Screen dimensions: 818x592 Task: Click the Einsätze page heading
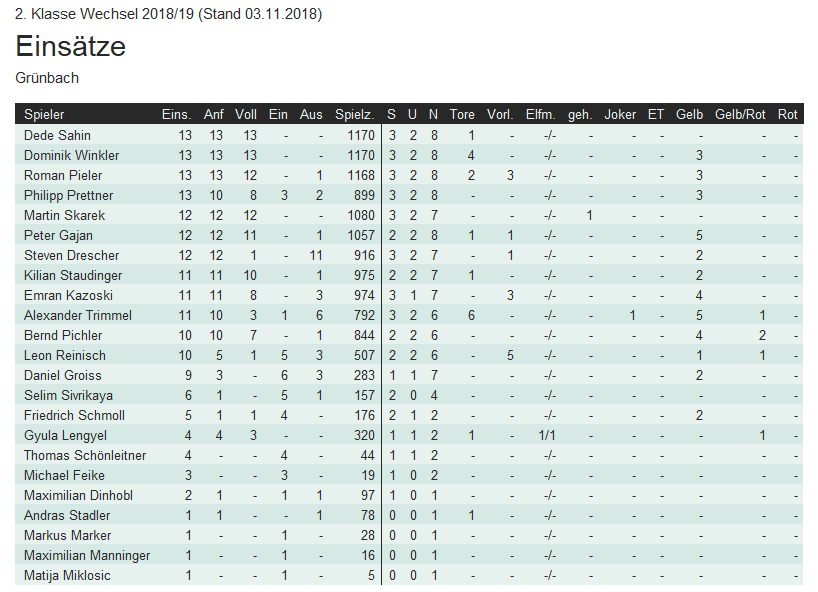pyautogui.click(x=70, y=47)
